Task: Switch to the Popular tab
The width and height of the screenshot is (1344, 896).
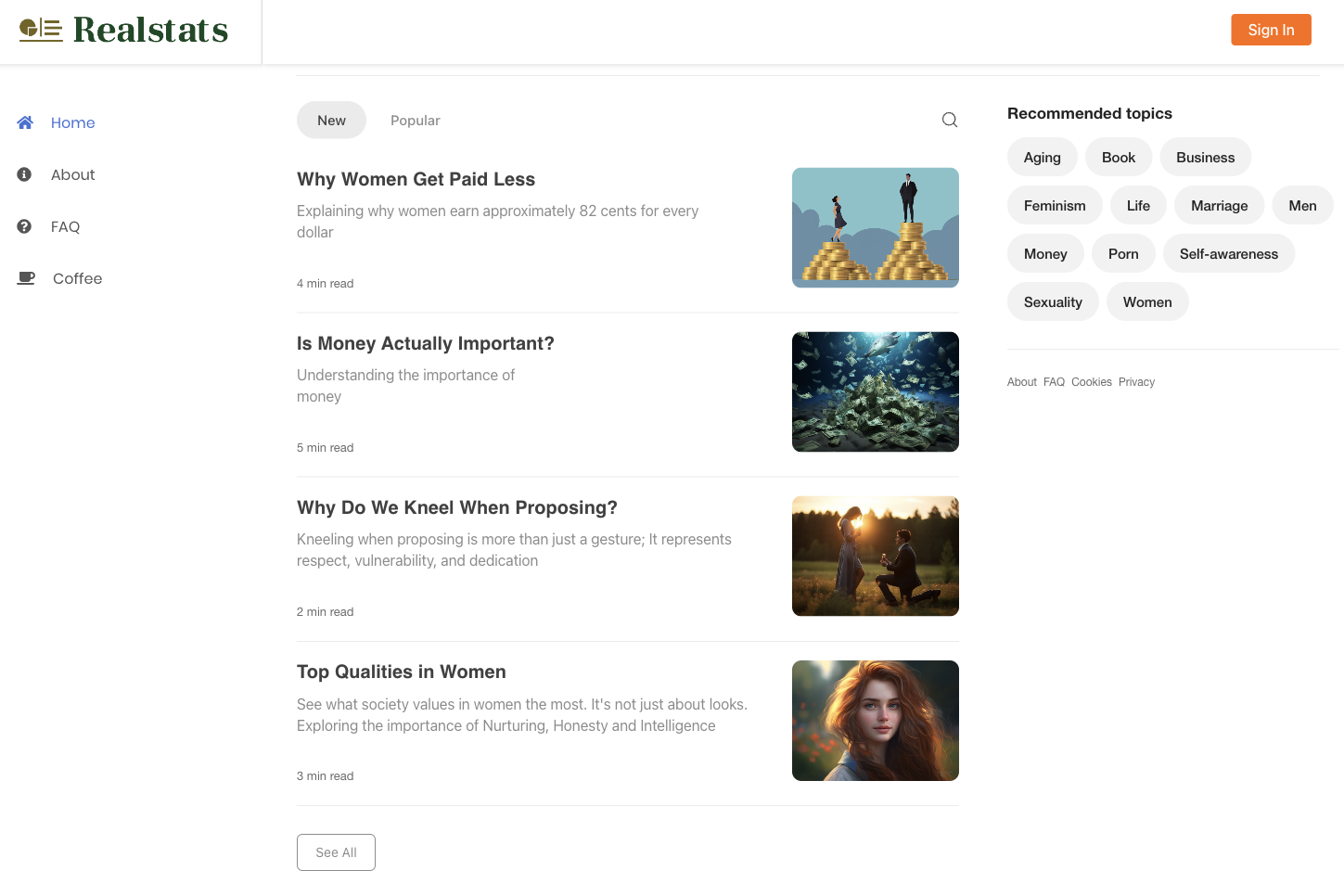Action: pos(415,121)
